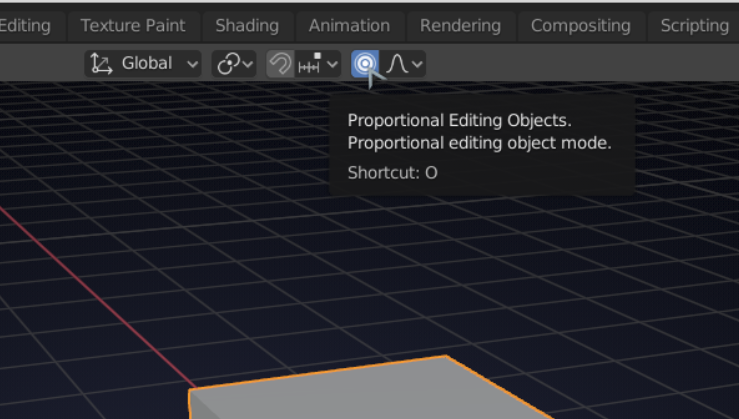
Task: Toggle the snapping magnet icon
Action: click(280, 64)
